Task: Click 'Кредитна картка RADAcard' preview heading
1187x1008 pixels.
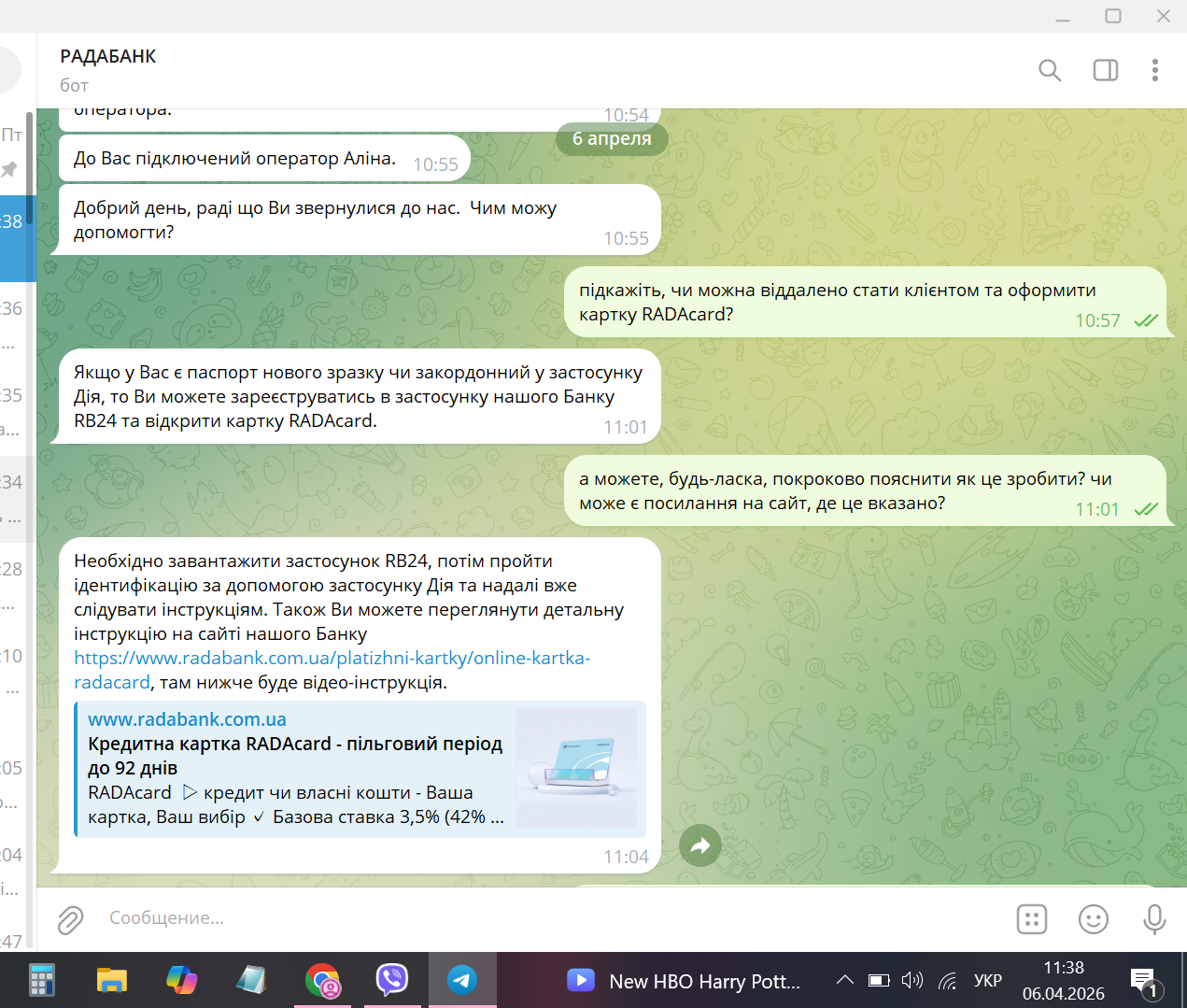Action: coord(295,756)
